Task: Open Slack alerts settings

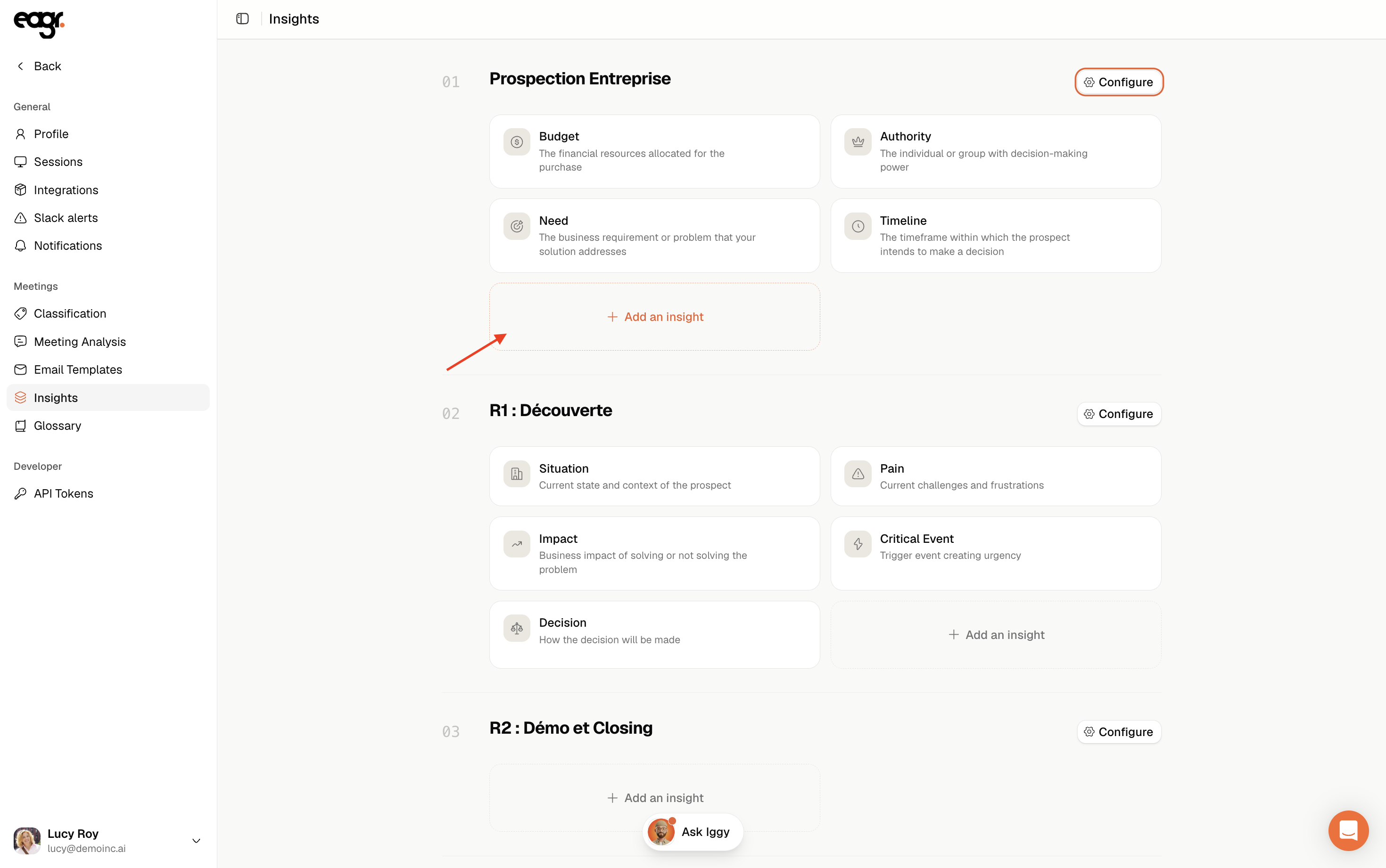Action: tap(108, 218)
